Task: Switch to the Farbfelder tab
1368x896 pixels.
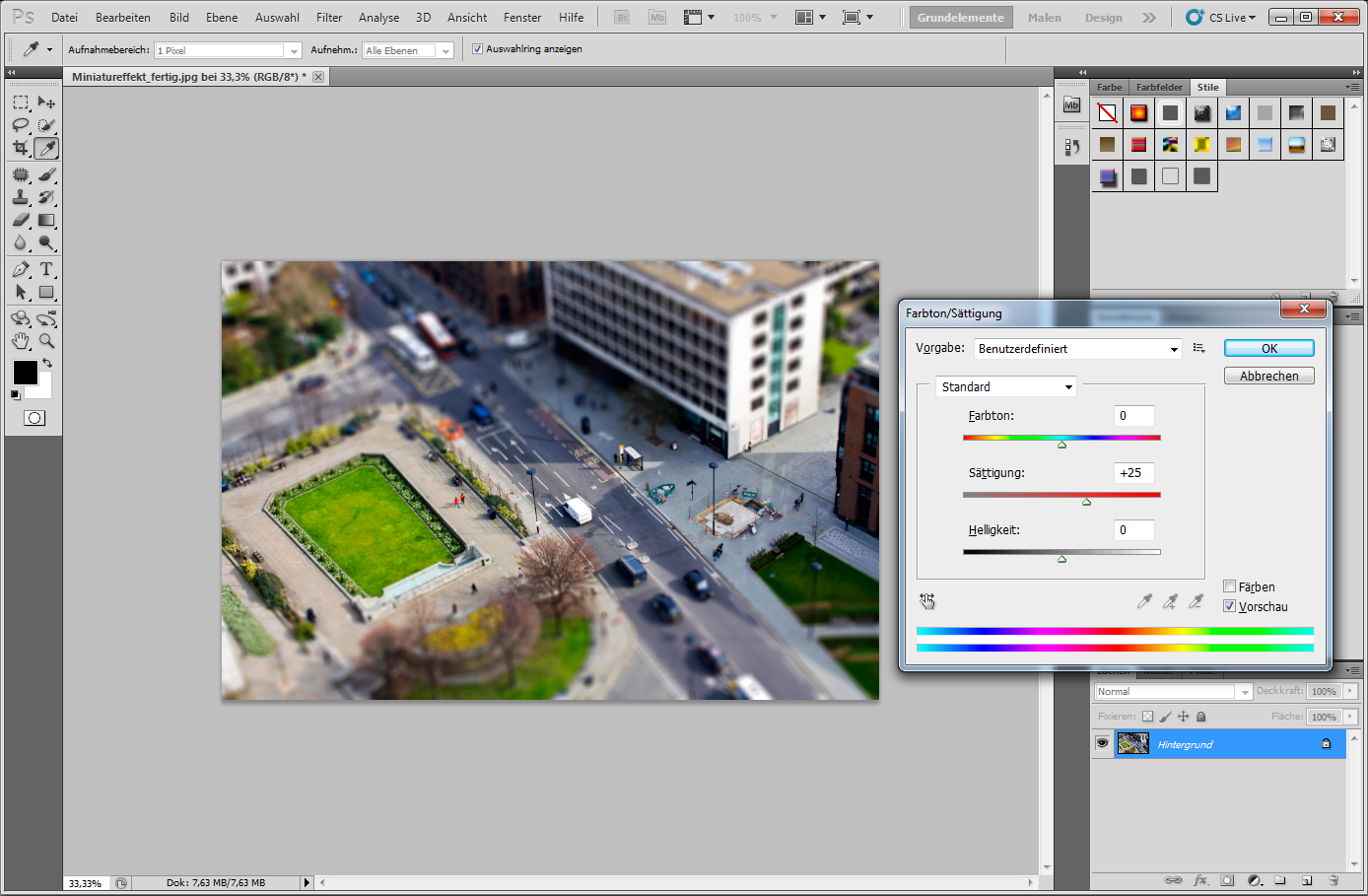Action: click(x=1159, y=87)
